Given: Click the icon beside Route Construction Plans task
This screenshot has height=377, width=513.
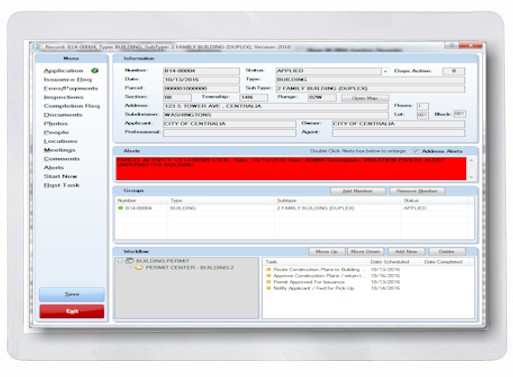Looking at the screenshot, I should pyautogui.click(x=269, y=269).
